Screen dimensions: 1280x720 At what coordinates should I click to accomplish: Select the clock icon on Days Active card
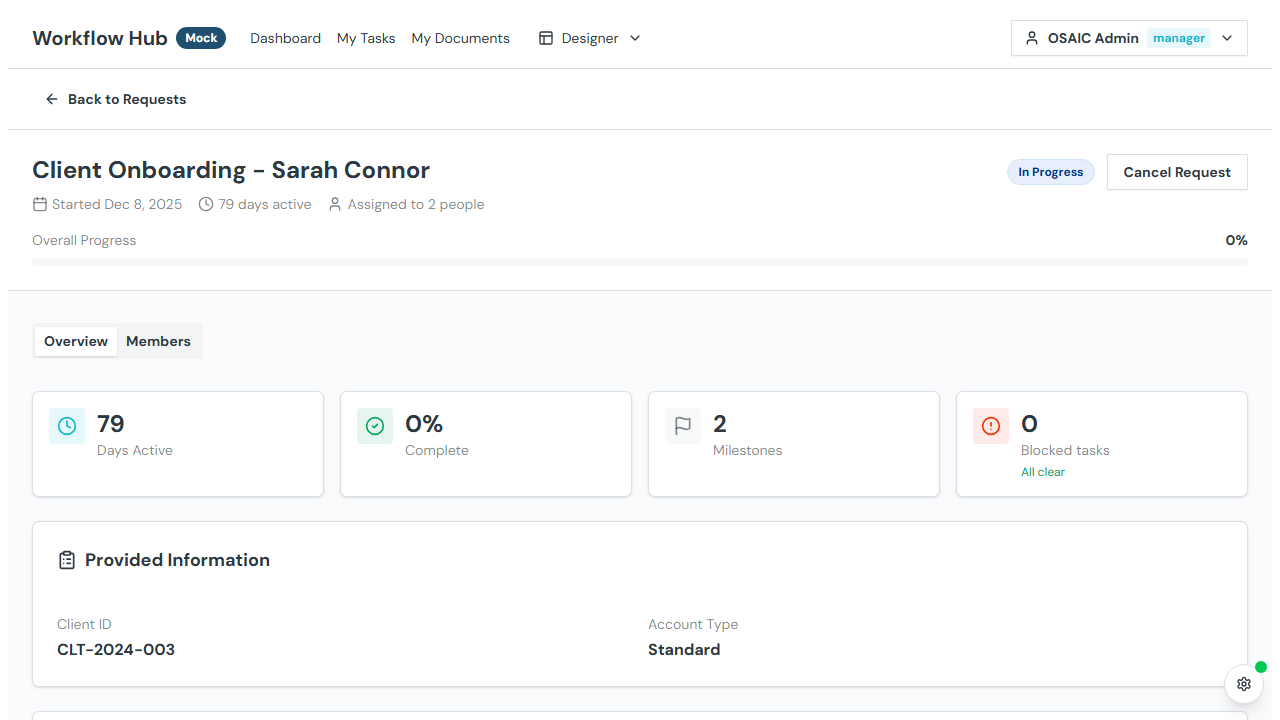(66, 425)
